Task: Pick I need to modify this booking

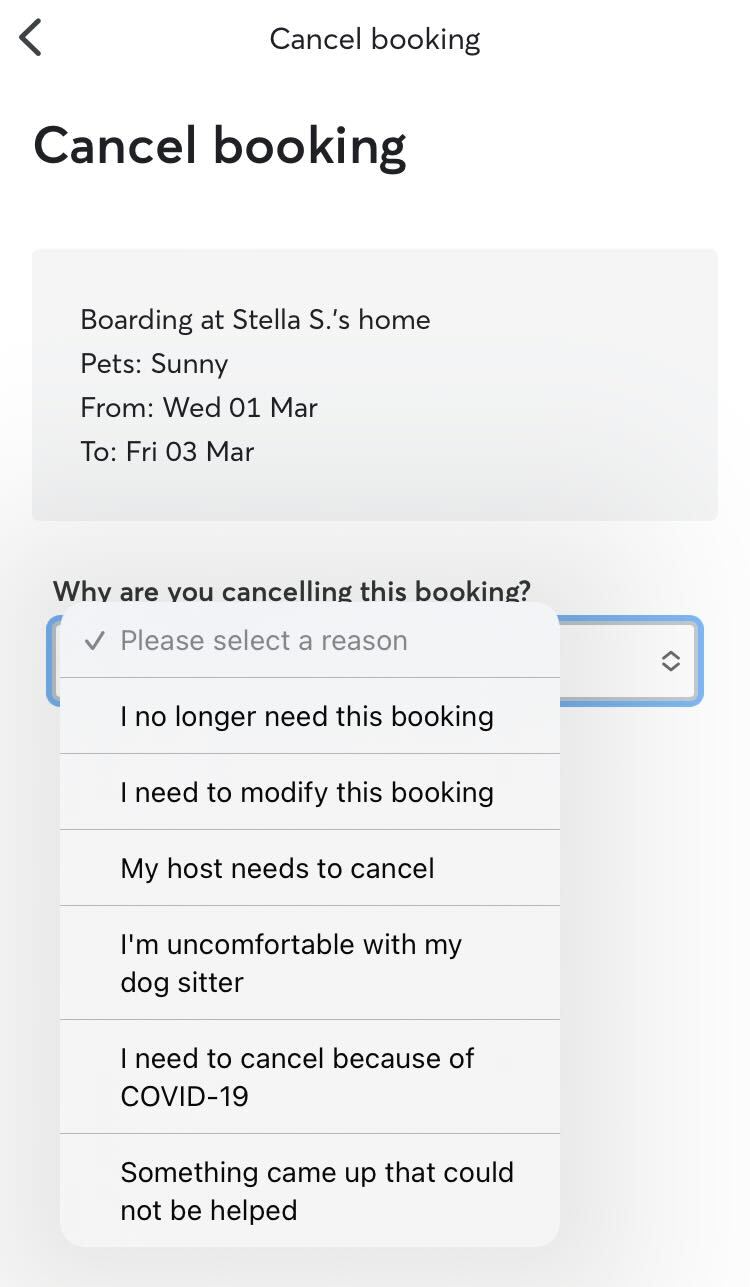Action: tap(307, 792)
